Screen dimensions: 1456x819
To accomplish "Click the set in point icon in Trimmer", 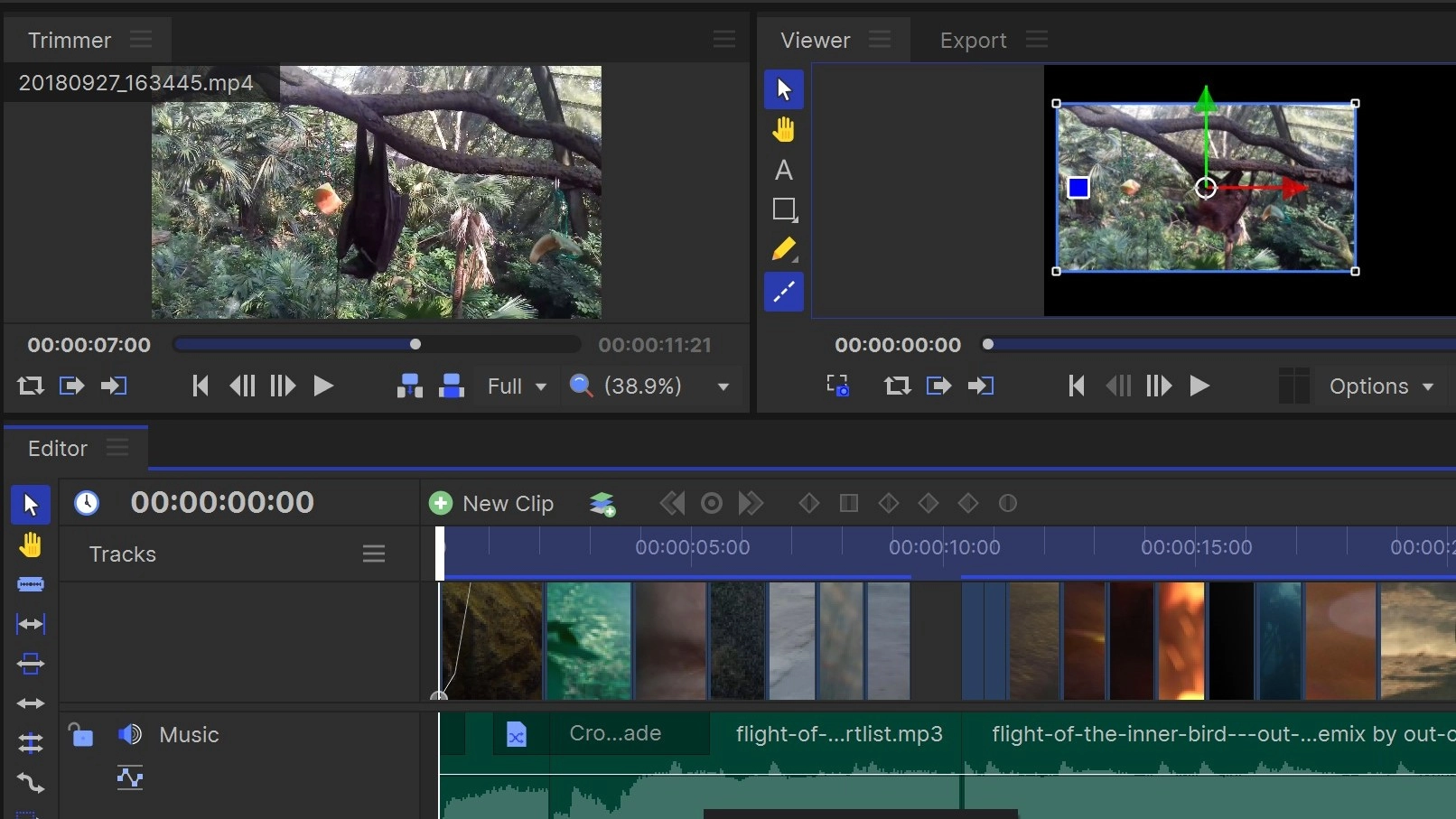I will [x=71, y=386].
